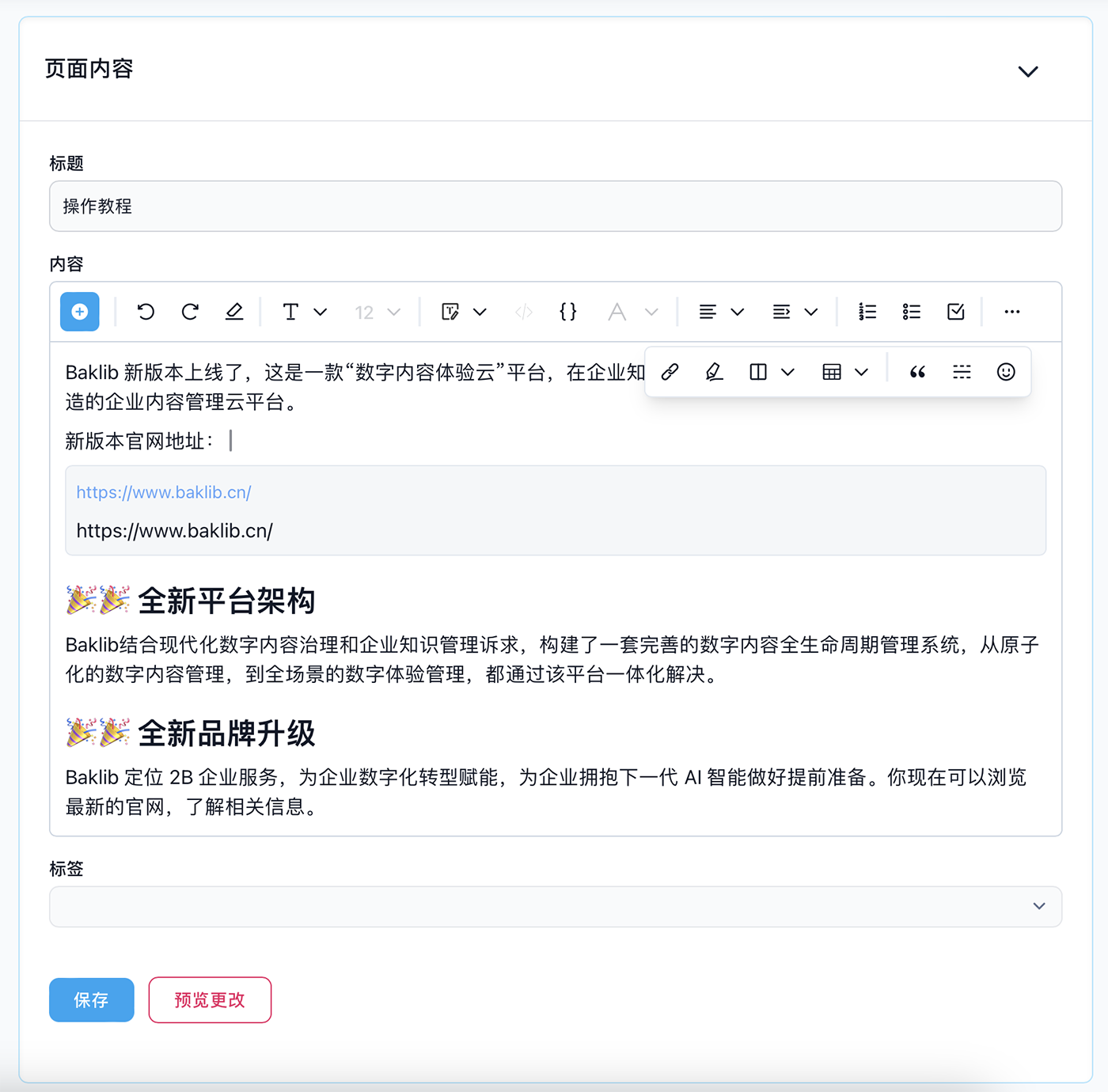The width and height of the screenshot is (1108, 1092).
Task: Click the 页面内容 section title
Action: pyautogui.click(x=89, y=70)
